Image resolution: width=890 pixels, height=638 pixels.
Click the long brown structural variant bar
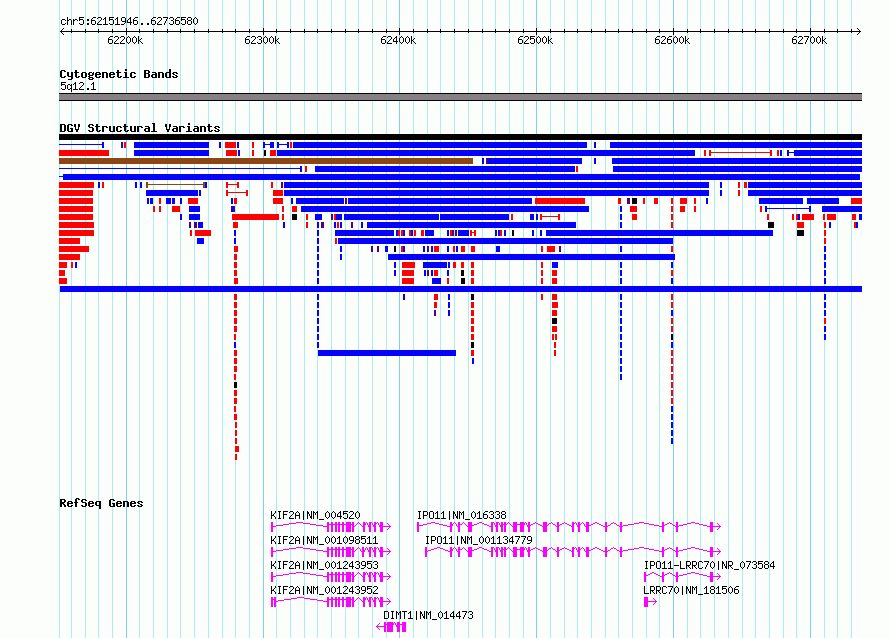[x=266, y=161]
